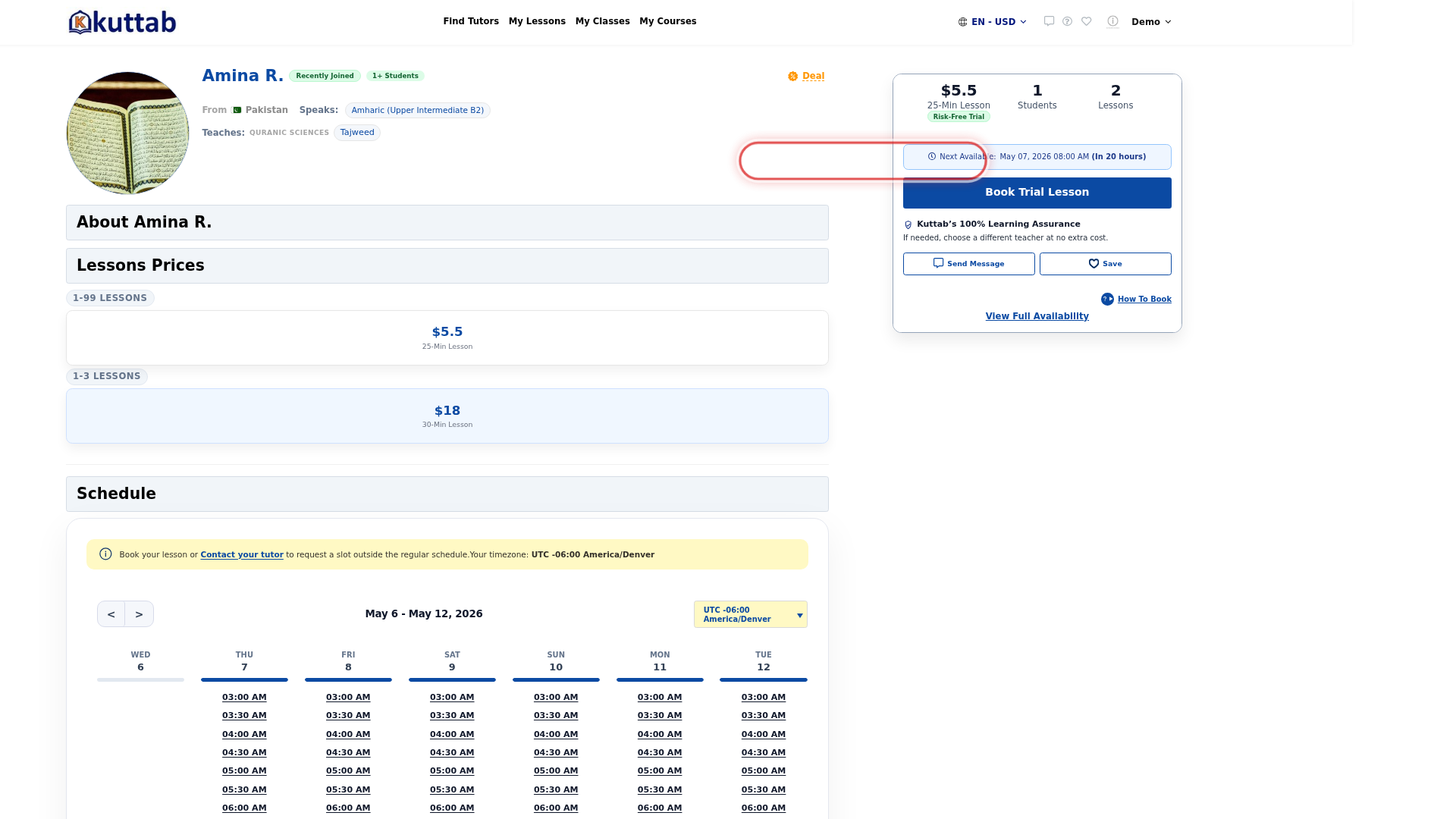Collapse the Schedule section header
This screenshot has width=1456, height=819.
pyautogui.click(x=447, y=494)
